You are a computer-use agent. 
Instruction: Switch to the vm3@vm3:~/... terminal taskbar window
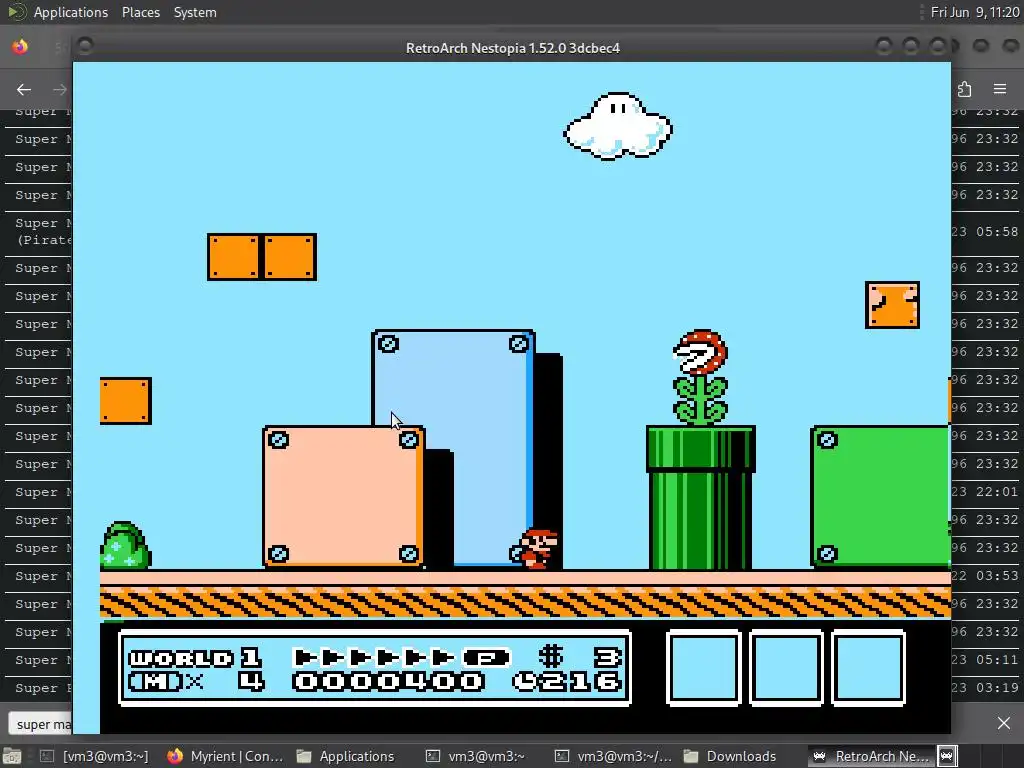click(614, 756)
